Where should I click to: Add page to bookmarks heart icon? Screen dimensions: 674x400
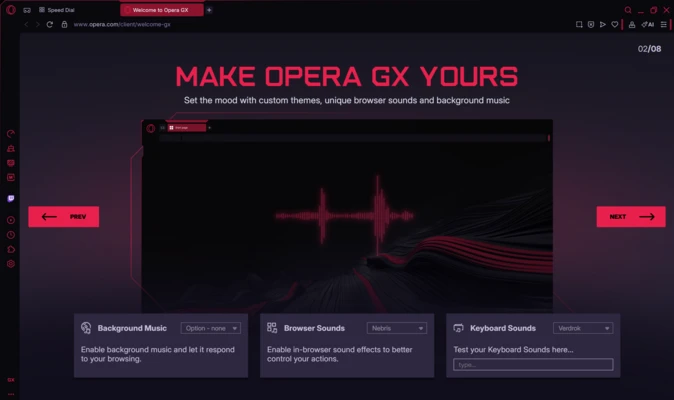(x=615, y=24)
